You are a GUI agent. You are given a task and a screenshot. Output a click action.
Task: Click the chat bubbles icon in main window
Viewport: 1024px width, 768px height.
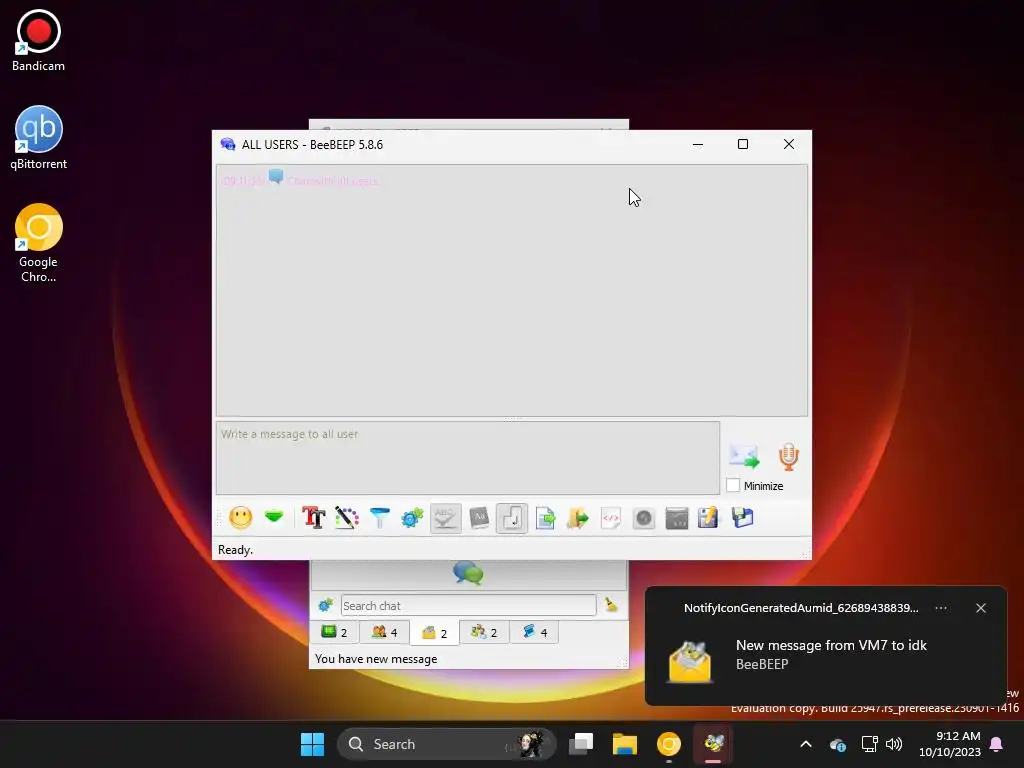point(468,573)
